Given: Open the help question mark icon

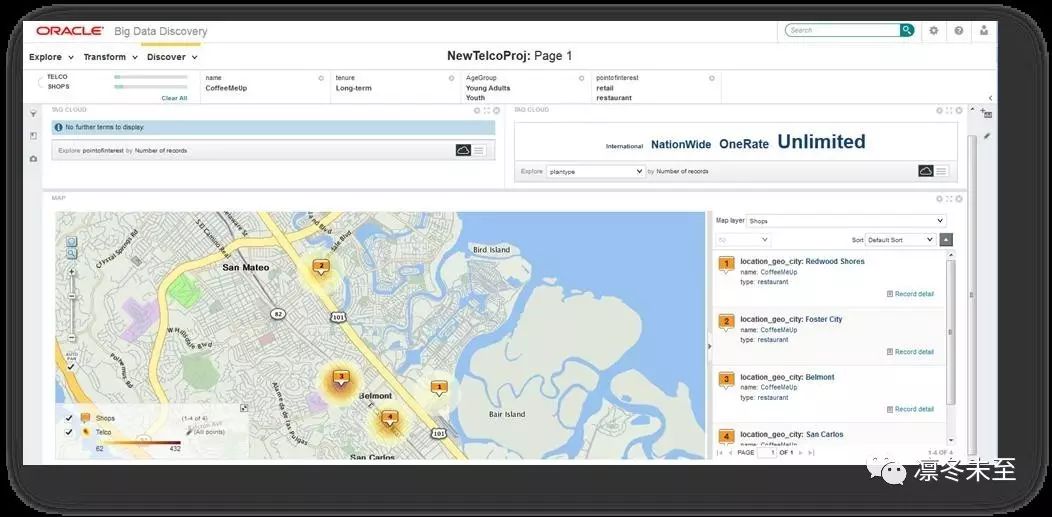Looking at the screenshot, I should pos(959,30).
